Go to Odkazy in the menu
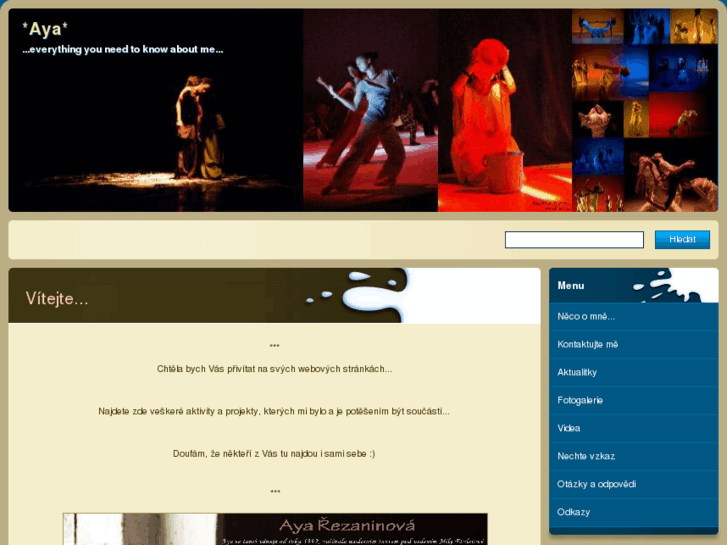 [633, 512]
